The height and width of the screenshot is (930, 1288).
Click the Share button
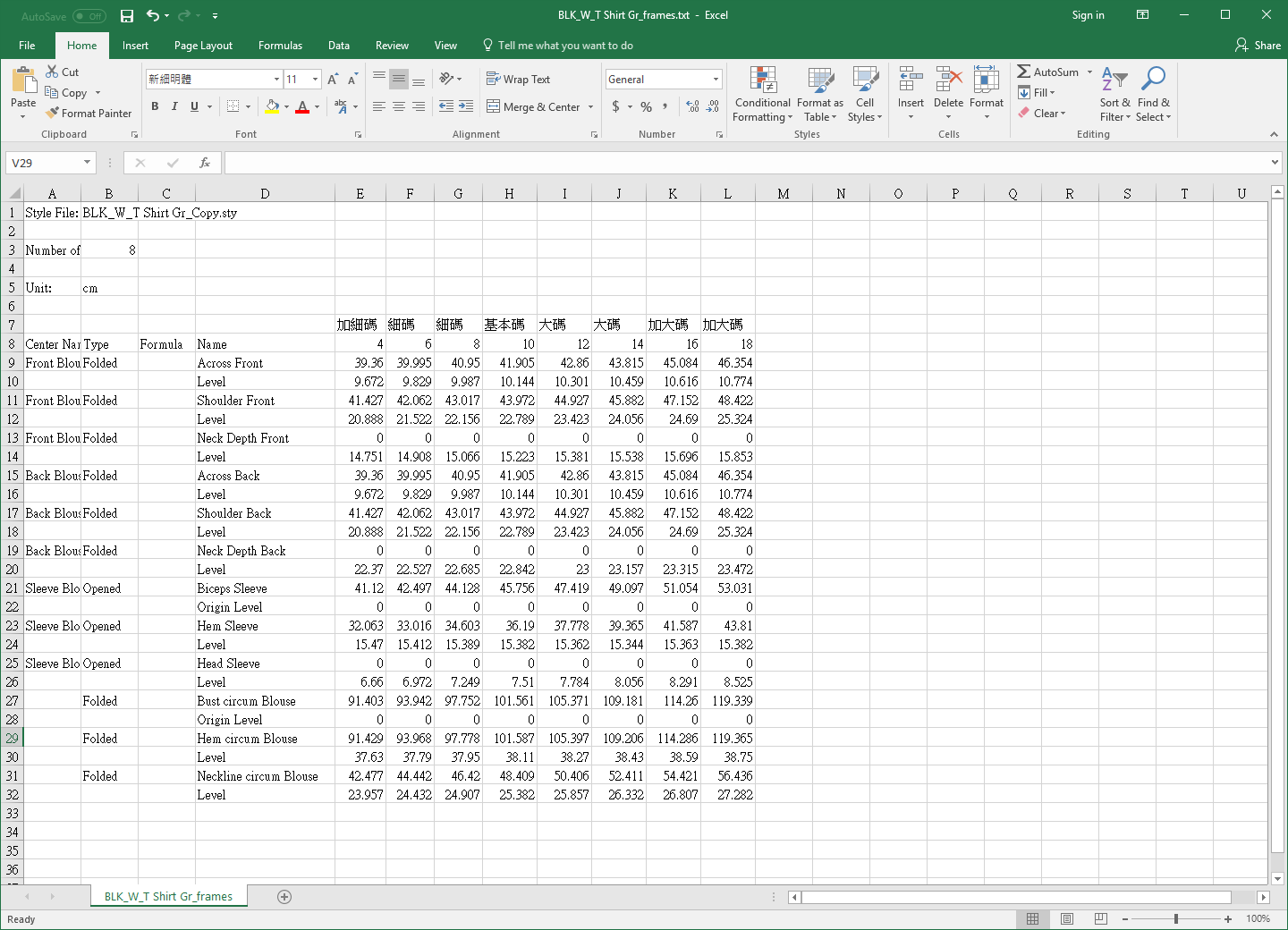click(x=1258, y=46)
